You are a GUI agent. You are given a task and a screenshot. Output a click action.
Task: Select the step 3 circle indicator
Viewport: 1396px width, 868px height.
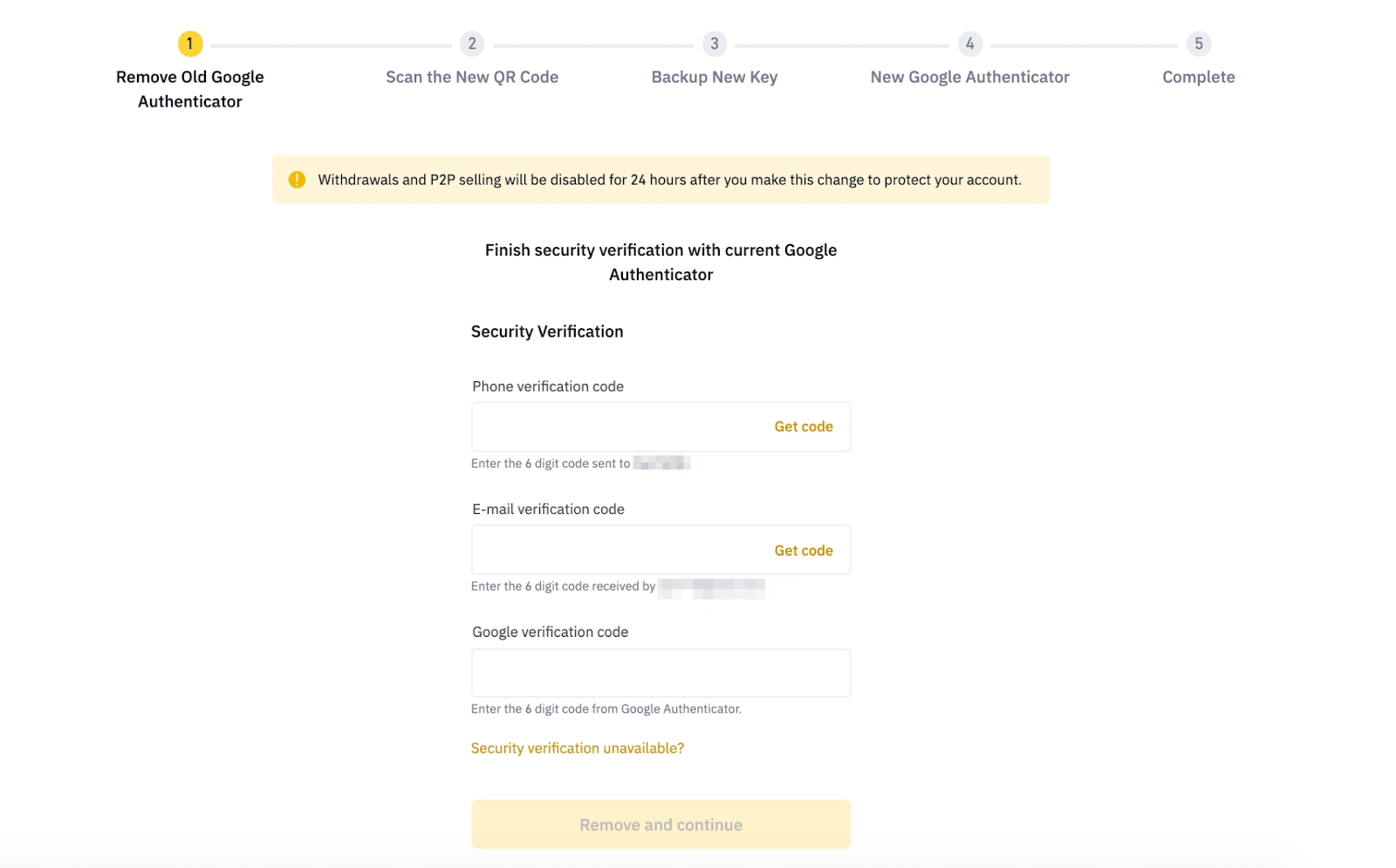(x=714, y=44)
